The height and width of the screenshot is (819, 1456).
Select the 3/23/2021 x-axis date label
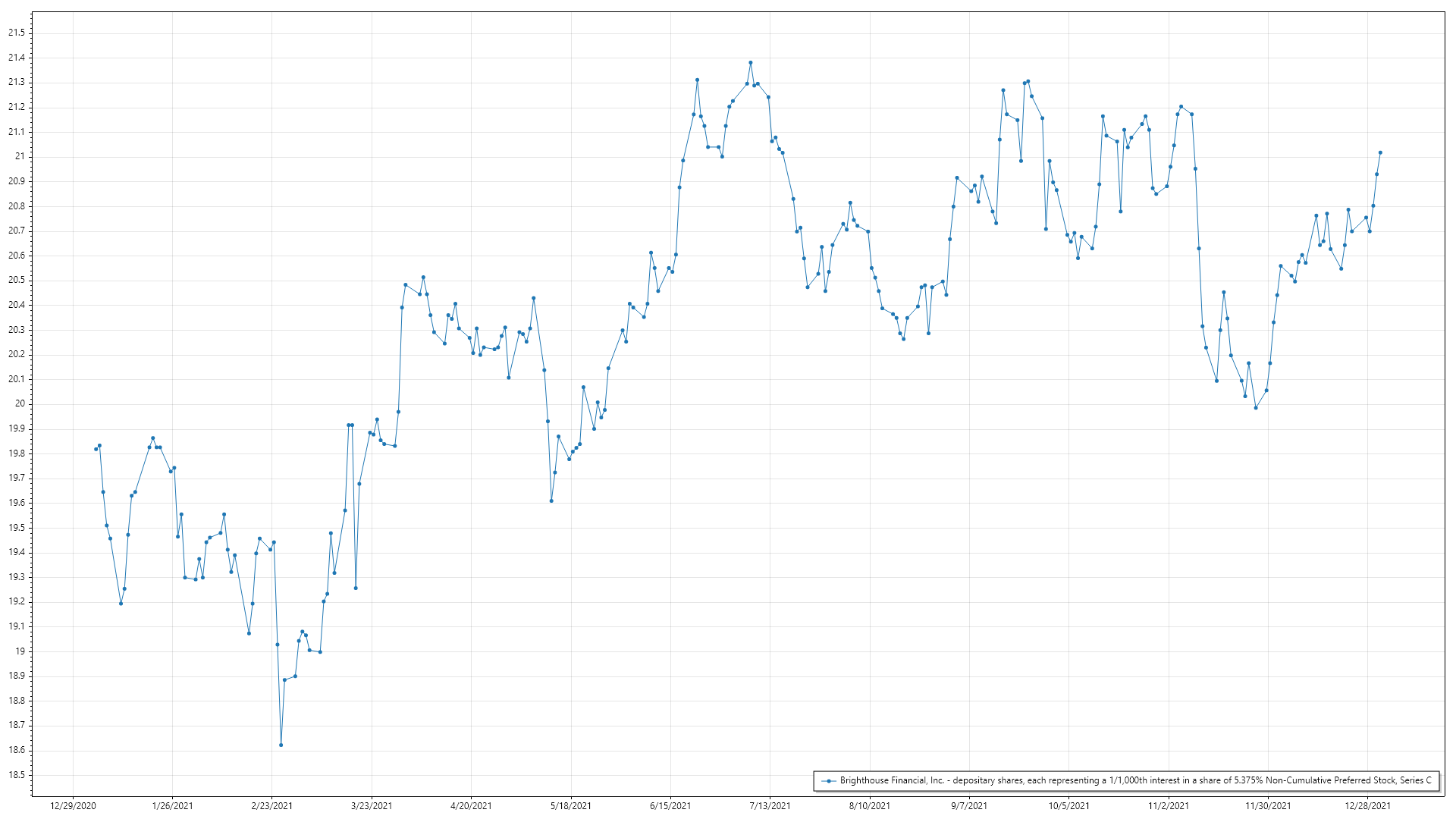pyautogui.click(x=372, y=805)
